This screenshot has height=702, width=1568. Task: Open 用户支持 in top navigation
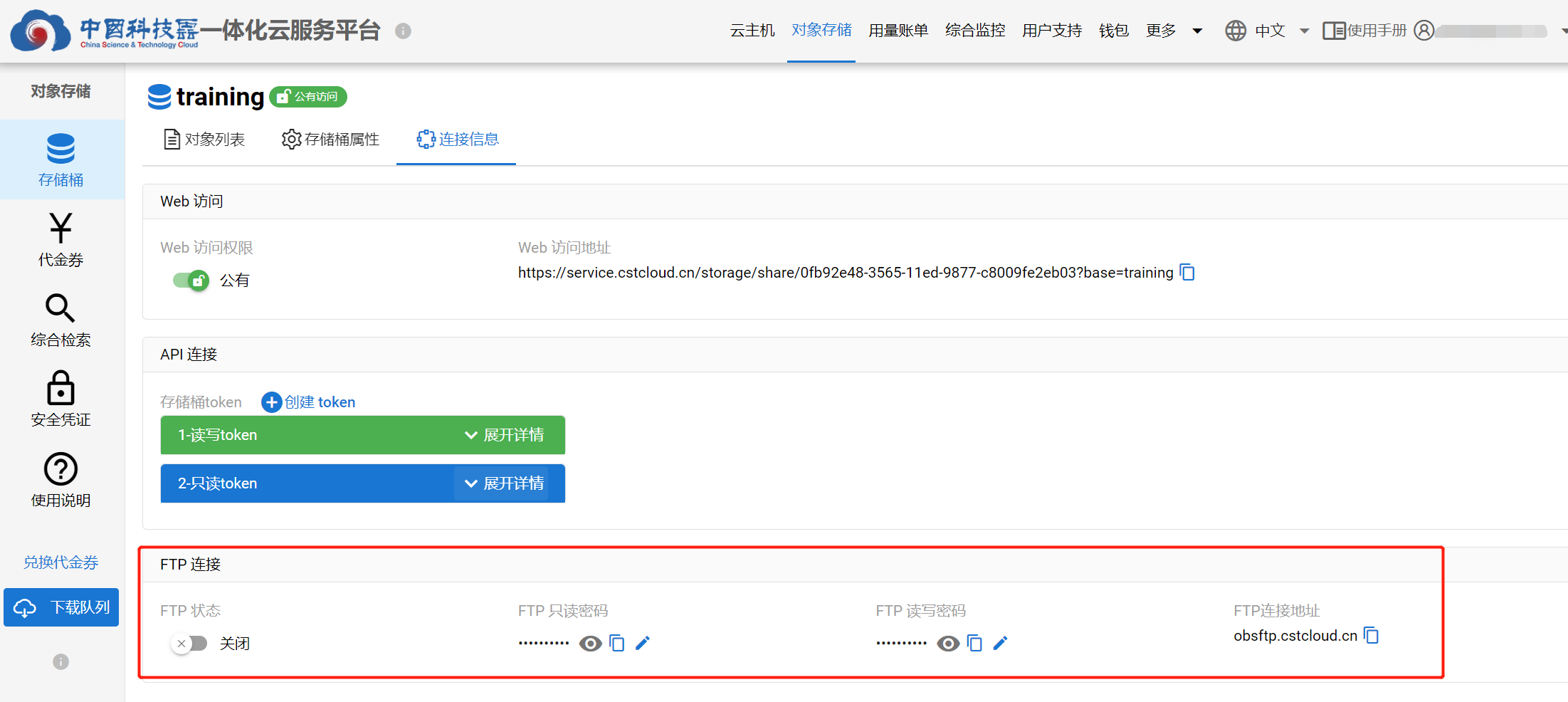click(1052, 31)
